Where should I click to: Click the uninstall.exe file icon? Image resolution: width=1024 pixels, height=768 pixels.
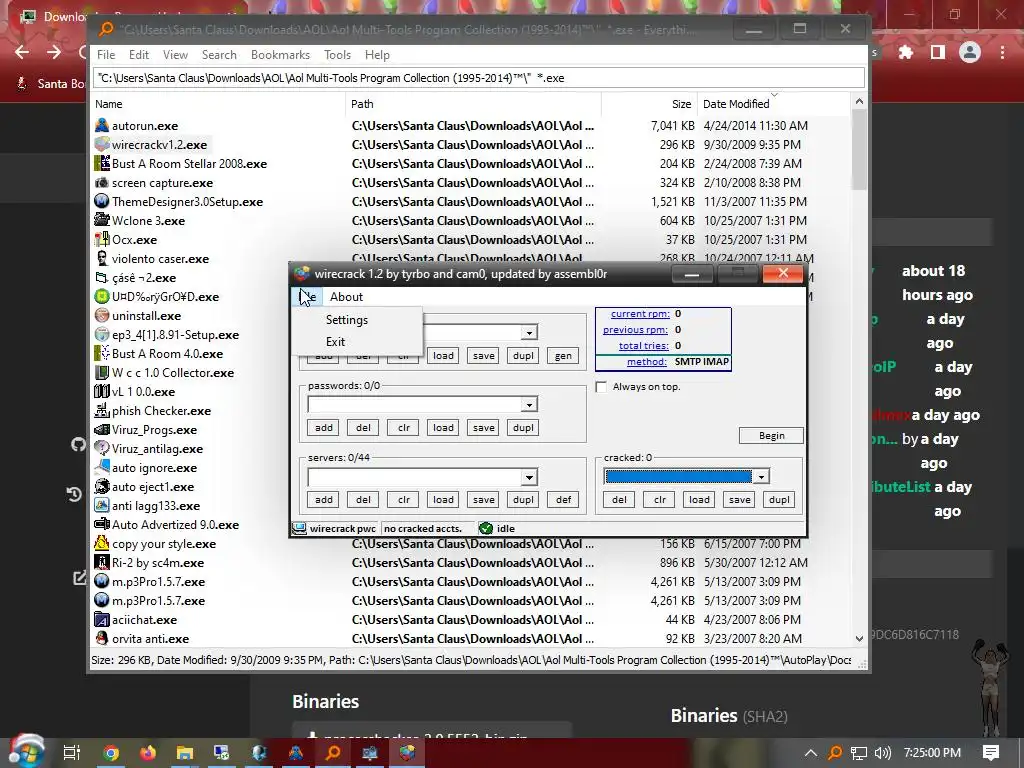(x=102, y=315)
